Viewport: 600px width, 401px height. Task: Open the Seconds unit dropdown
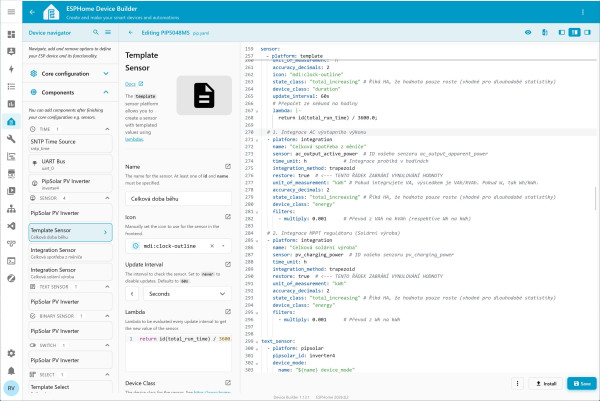point(188,294)
